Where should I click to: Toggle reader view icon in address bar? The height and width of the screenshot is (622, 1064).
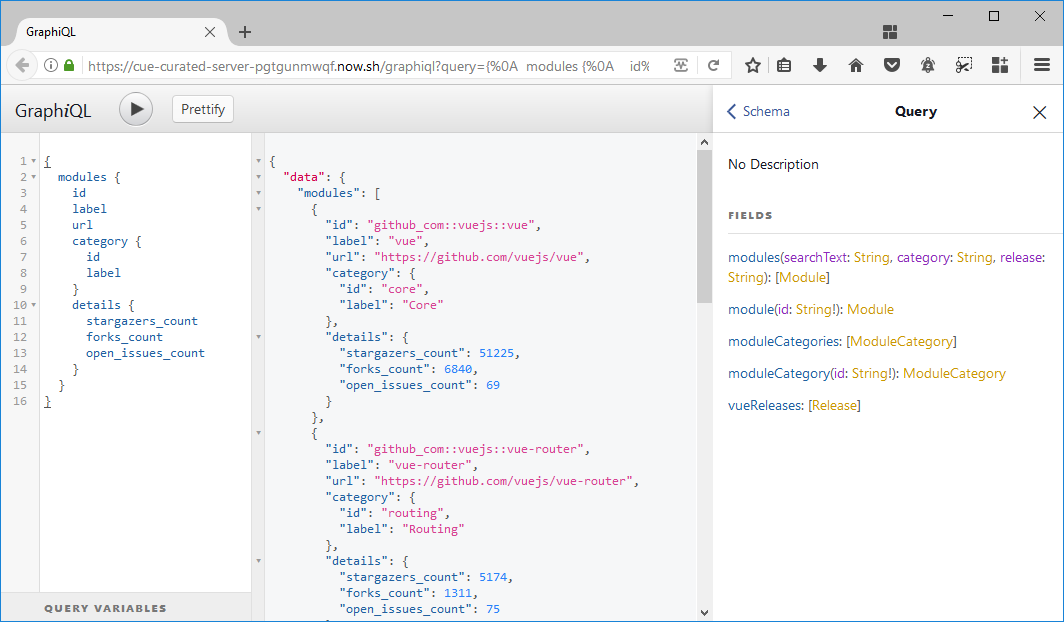point(681,65)
